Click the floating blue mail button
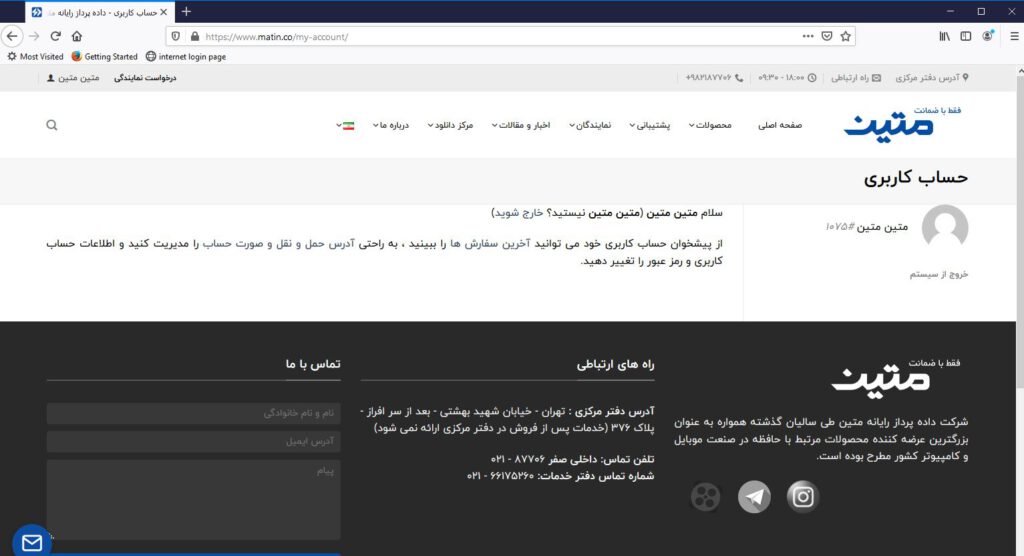Image resolution: width=1024 pixels, height=556 pixels. point(32,541)
